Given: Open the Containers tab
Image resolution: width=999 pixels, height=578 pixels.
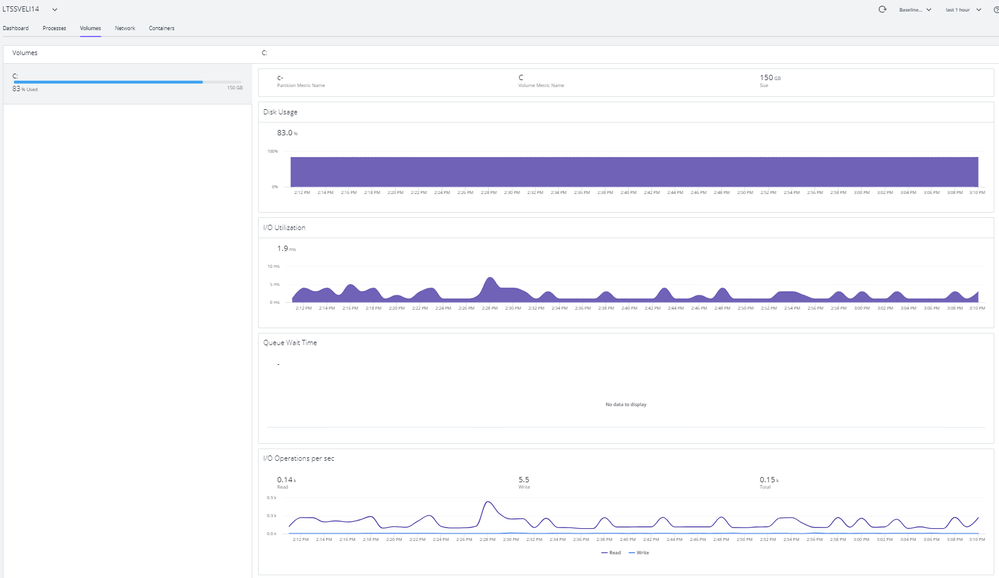Looking at the screenshot, I should click(x=162, y=28).
